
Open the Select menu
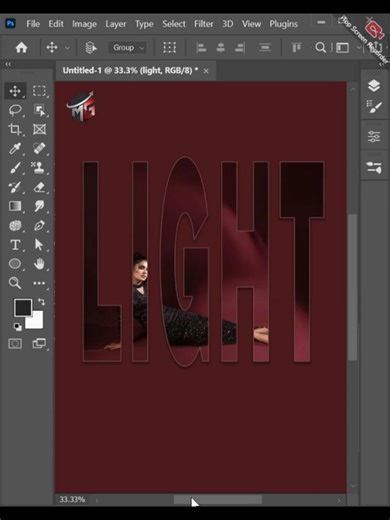[x=174, y=24]
